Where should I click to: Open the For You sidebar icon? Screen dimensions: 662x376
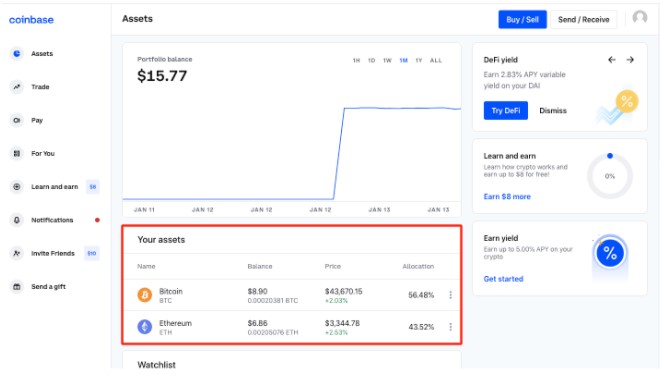coord(16,154)
